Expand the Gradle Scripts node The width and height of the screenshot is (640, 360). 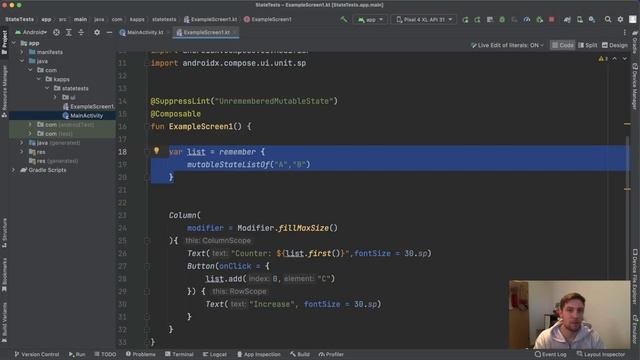[x=14, y=170]
